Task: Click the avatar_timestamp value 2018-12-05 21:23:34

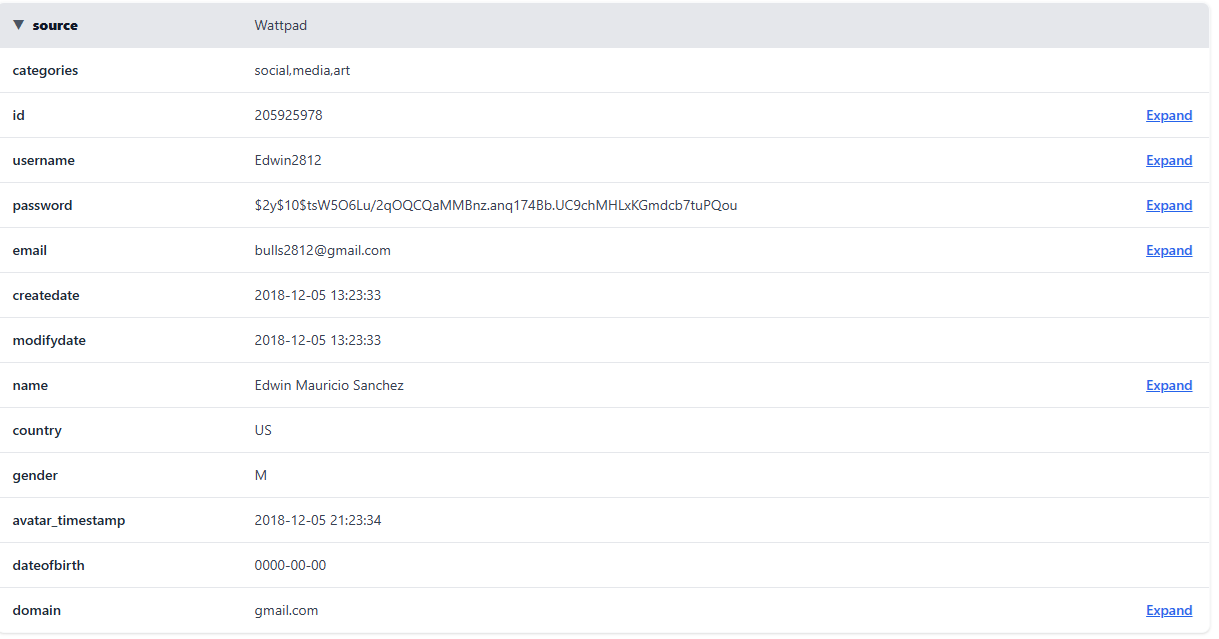Action: [x=318, y=520]
